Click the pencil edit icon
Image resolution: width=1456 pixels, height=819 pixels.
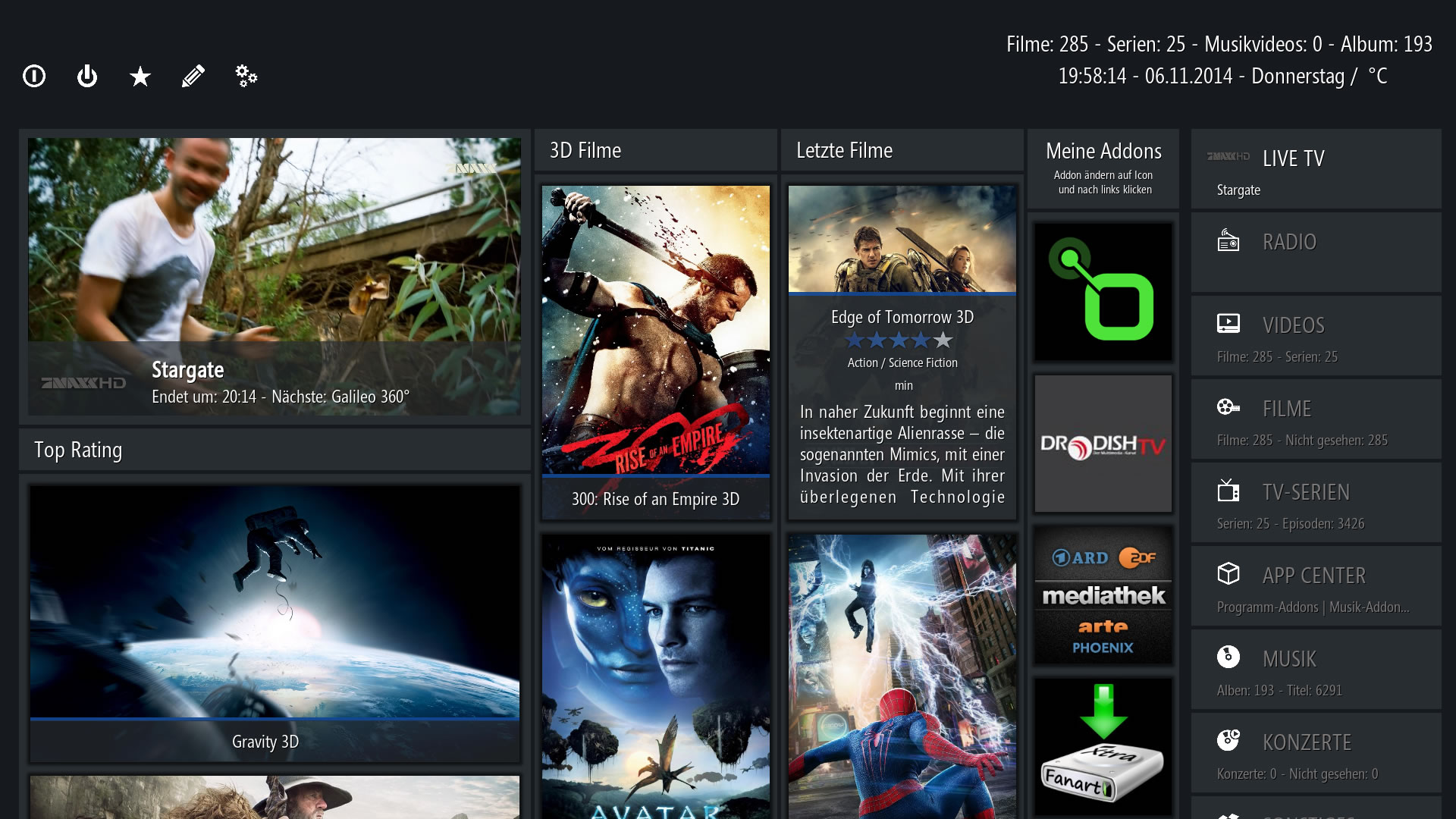click(x=193, y=76)
